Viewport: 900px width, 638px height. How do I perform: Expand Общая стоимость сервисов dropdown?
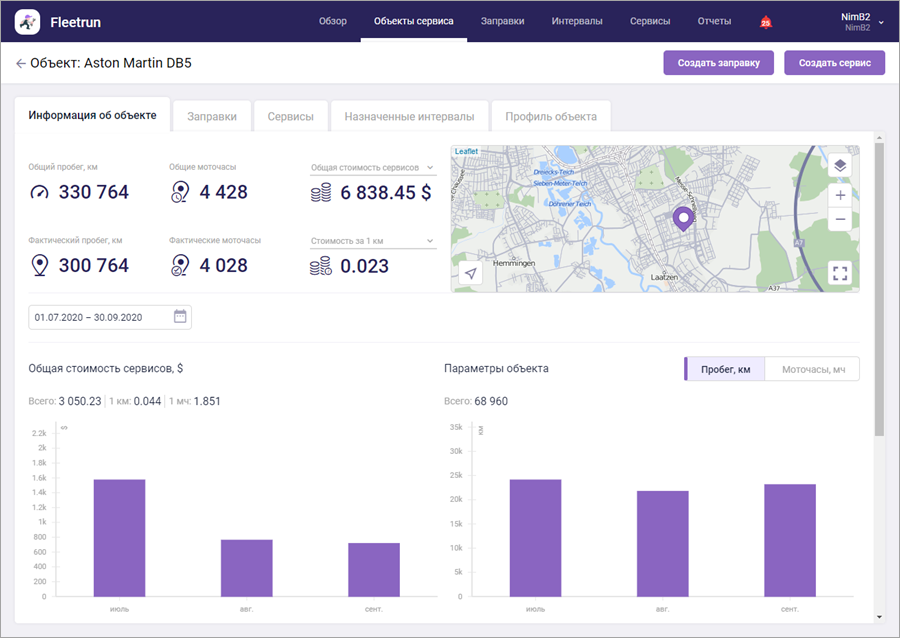click(x=430, y=168)
